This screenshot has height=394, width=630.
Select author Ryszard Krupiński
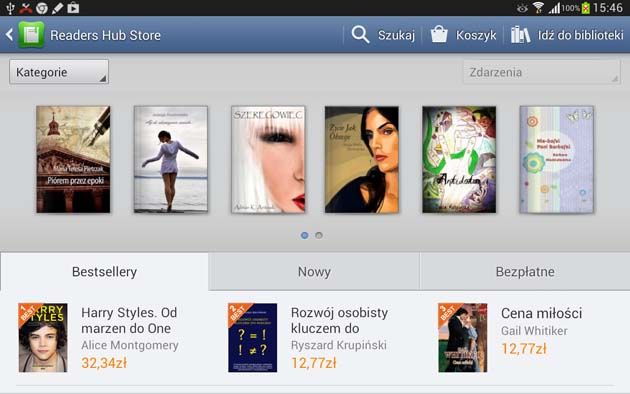click(339, 345)
